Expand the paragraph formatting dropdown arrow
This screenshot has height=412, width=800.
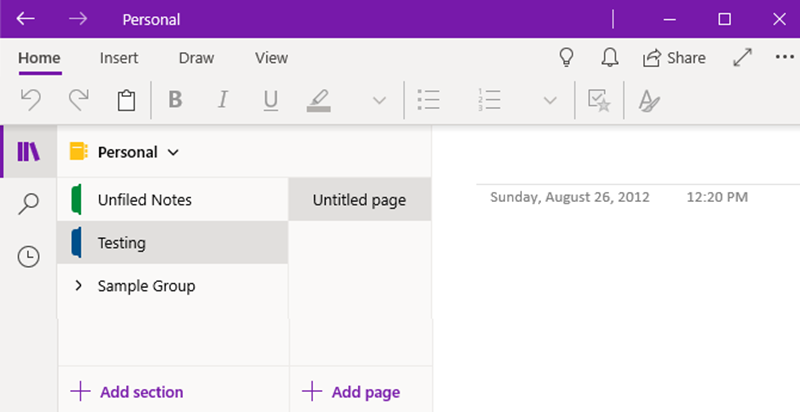(550, 100)
